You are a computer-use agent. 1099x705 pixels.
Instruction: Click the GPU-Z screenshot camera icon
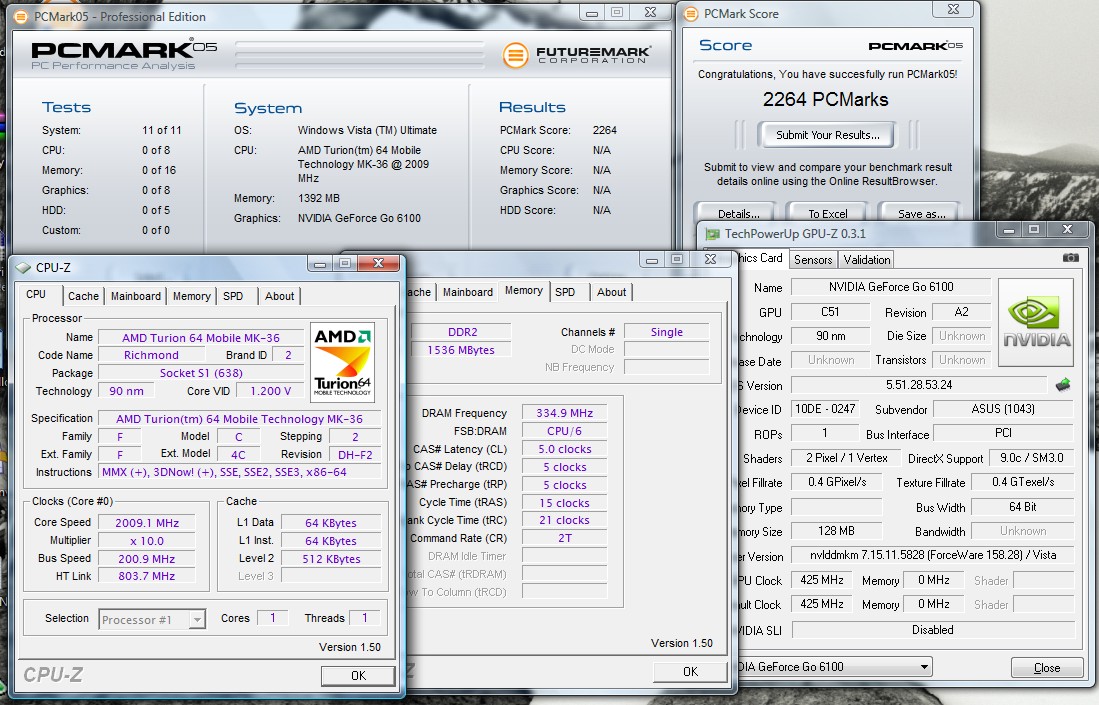[1070, 258]
